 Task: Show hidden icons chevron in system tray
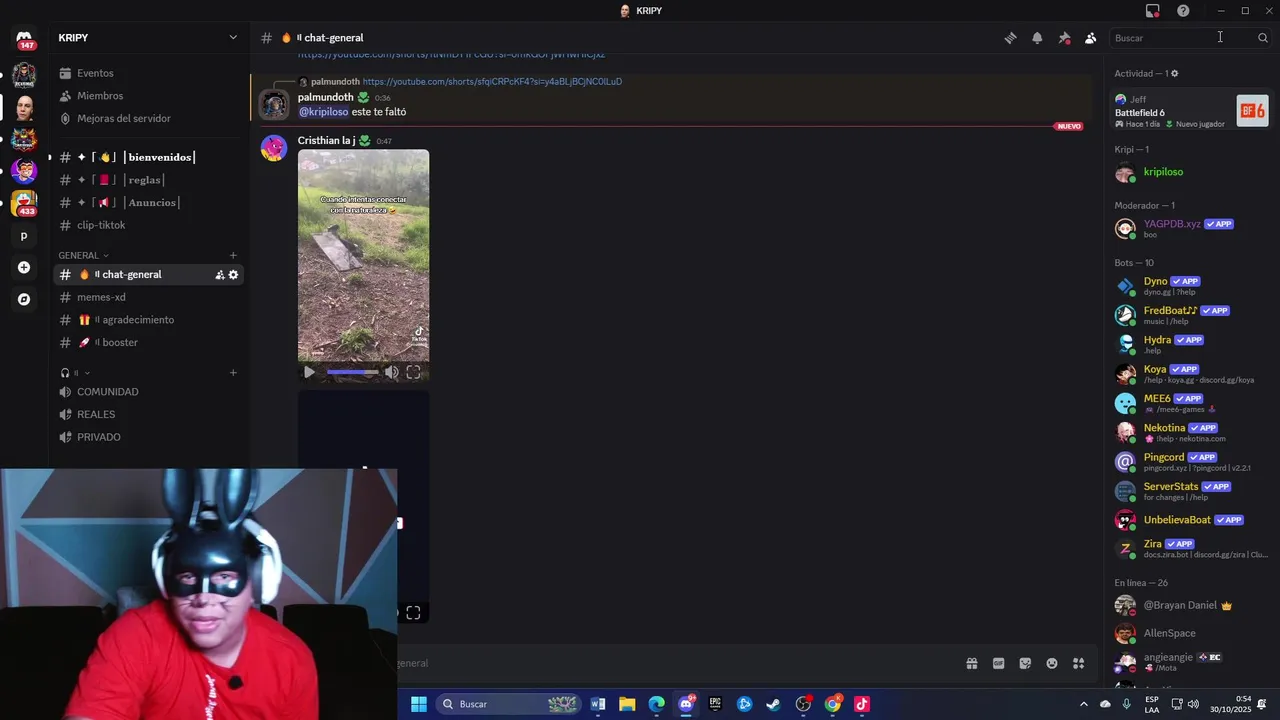coord(1083,704)
